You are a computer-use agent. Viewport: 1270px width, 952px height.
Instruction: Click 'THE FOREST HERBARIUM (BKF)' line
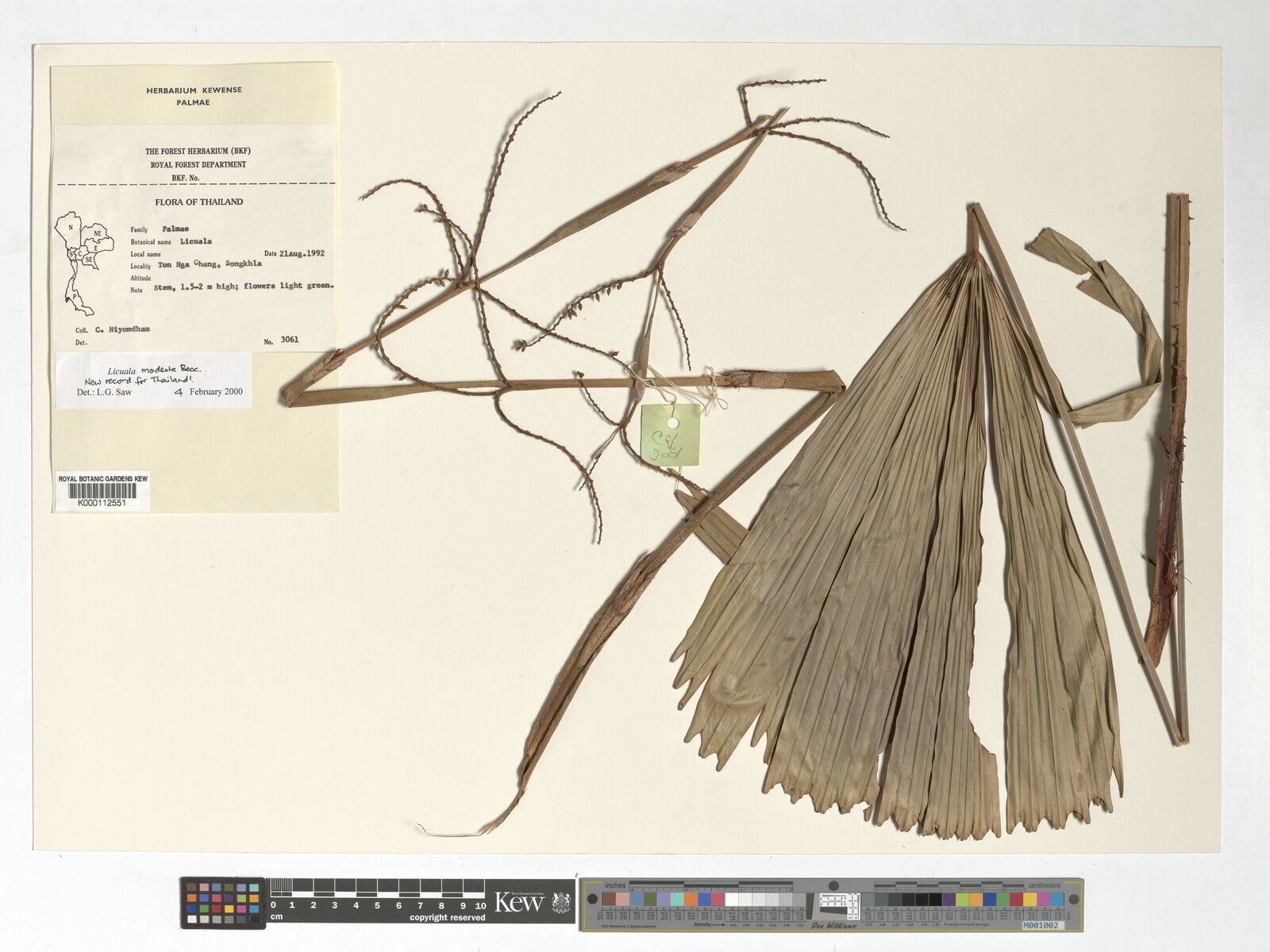tap(198, 151)
